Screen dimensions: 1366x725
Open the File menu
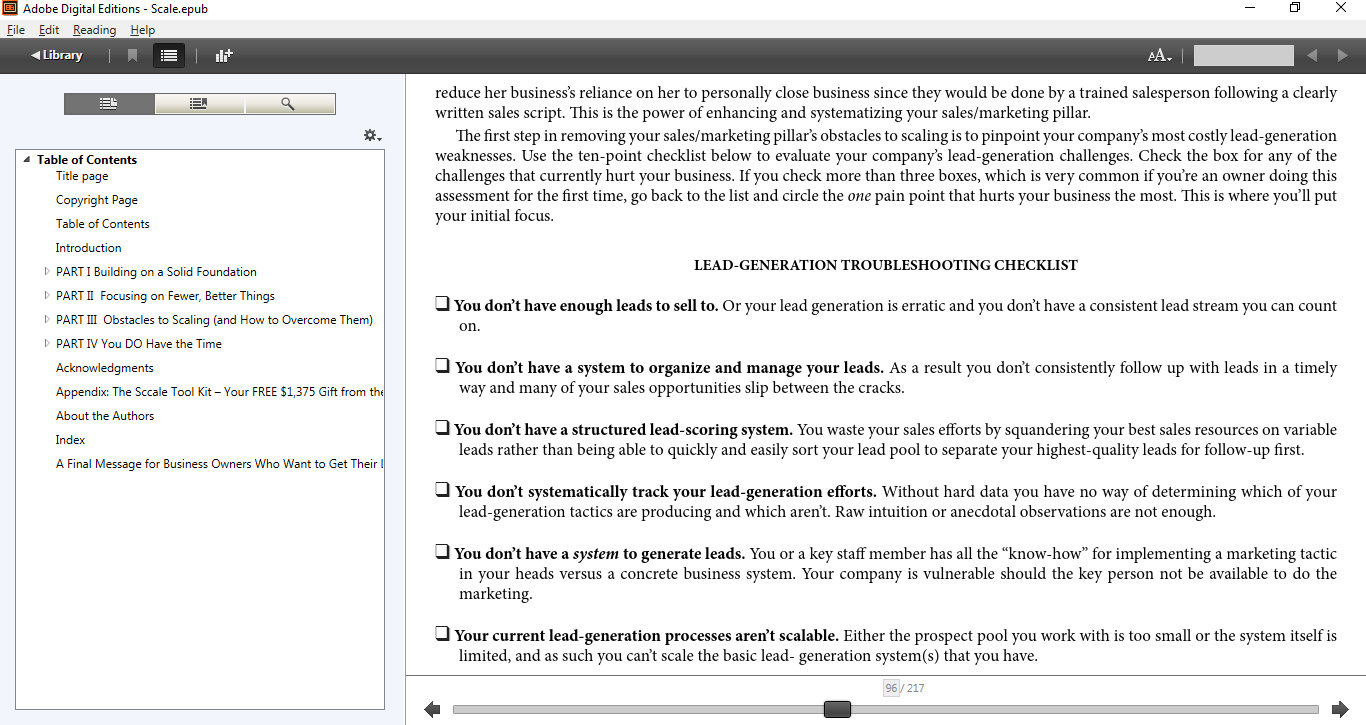point(16,30)
